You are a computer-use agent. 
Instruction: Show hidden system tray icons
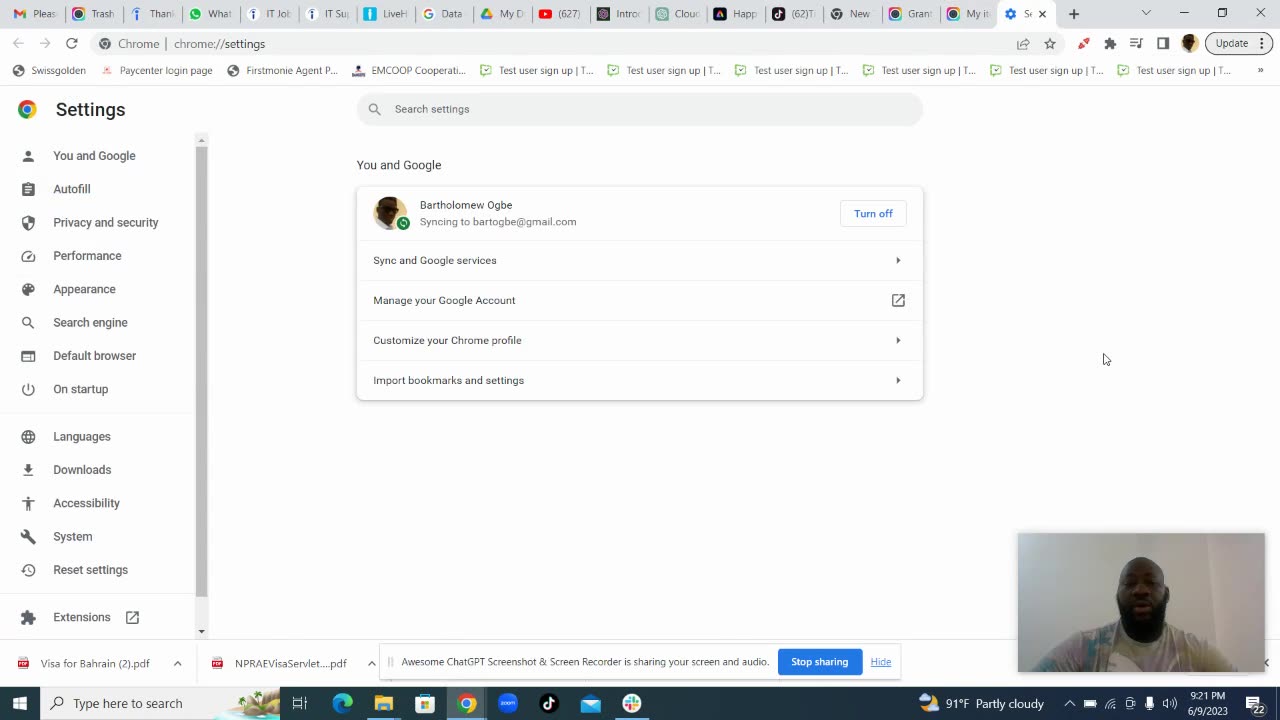(1069, 703)
